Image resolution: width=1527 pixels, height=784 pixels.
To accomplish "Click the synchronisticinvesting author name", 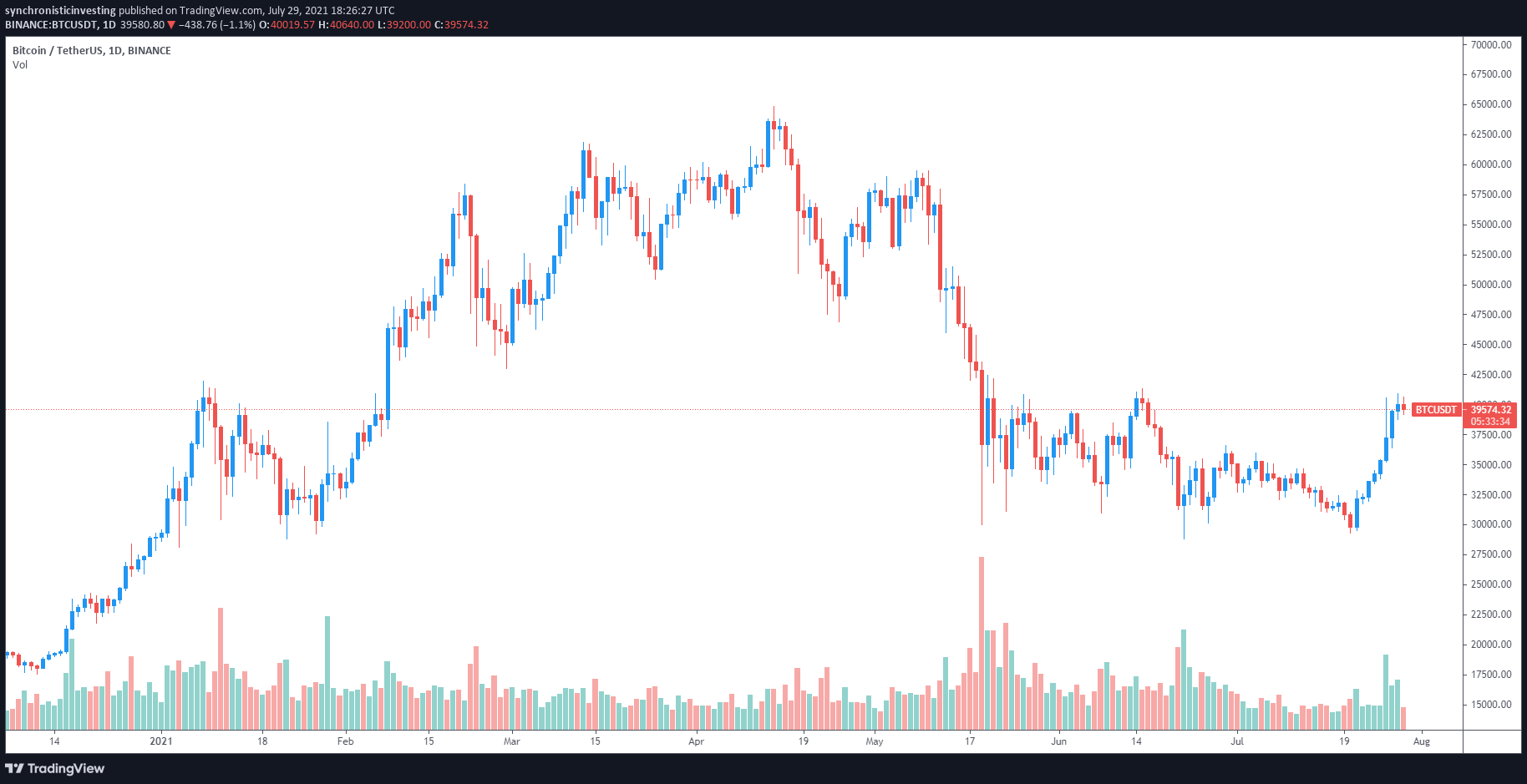I will pyautogui.click(x=60, y=11).
